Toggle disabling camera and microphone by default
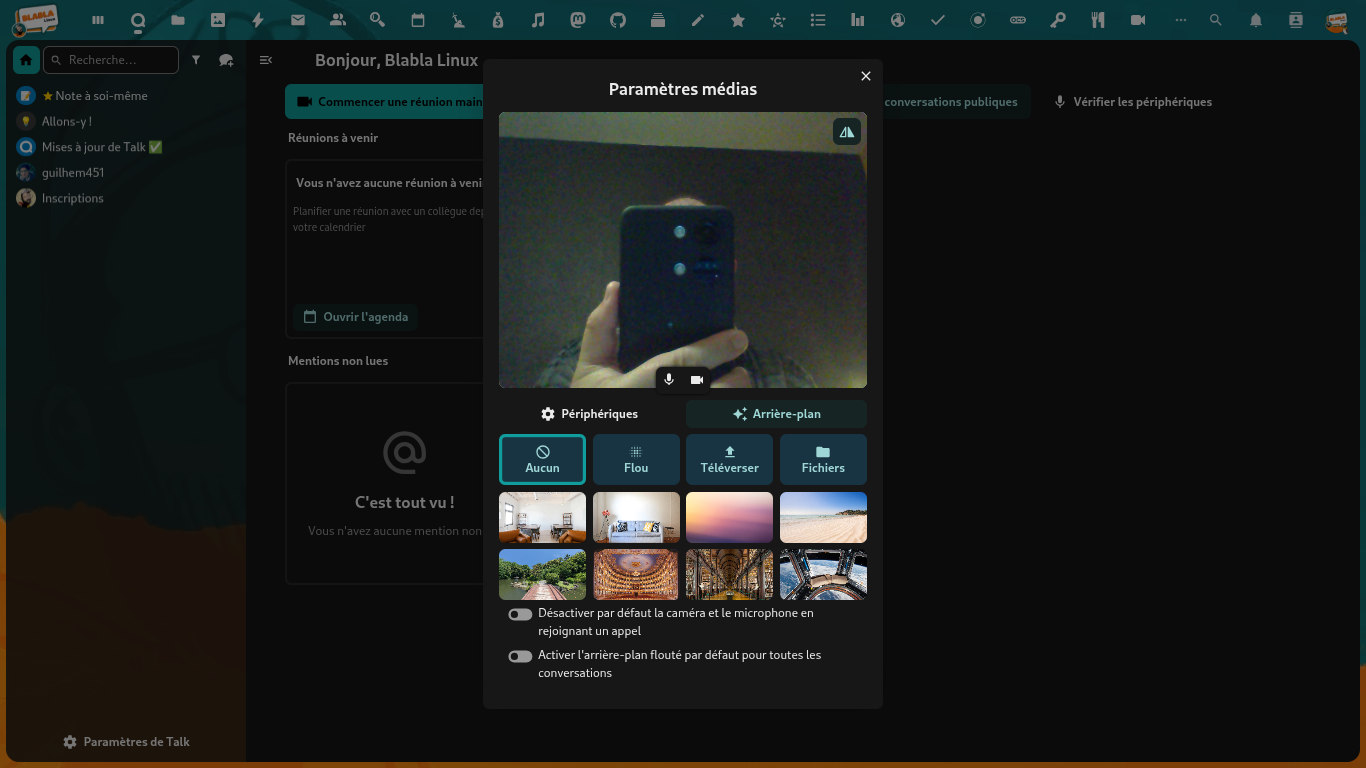Viewport: 1366px width, 768px height. pyautogui.click(x=520, y=614)
